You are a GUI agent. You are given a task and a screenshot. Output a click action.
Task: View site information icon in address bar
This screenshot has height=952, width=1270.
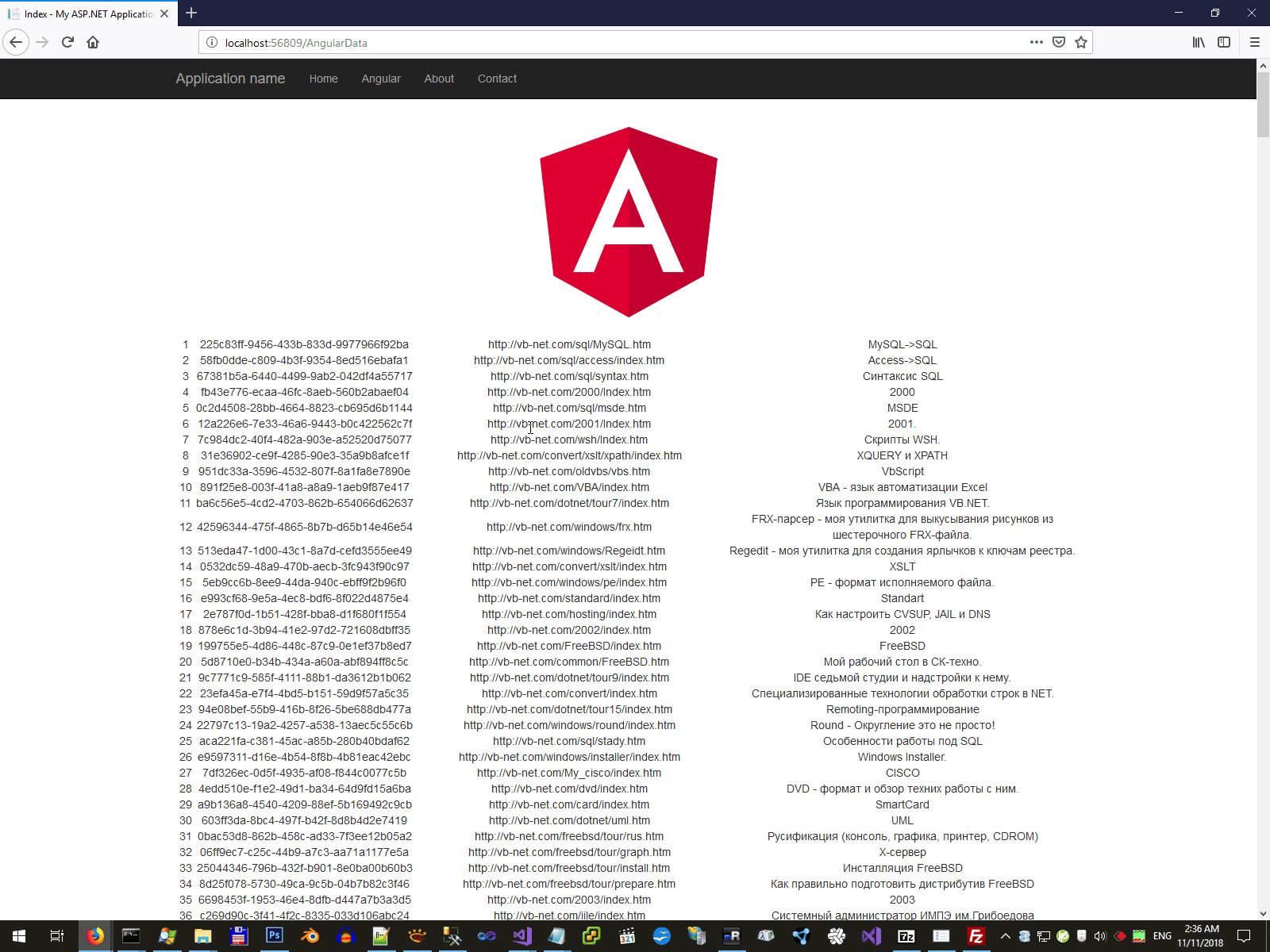212,43
